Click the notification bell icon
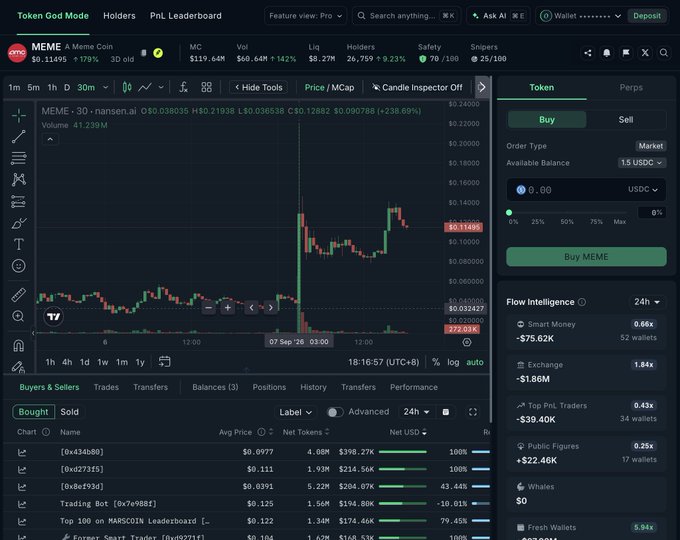Screen dimensions: 680x540 click(x=607, y=53)
